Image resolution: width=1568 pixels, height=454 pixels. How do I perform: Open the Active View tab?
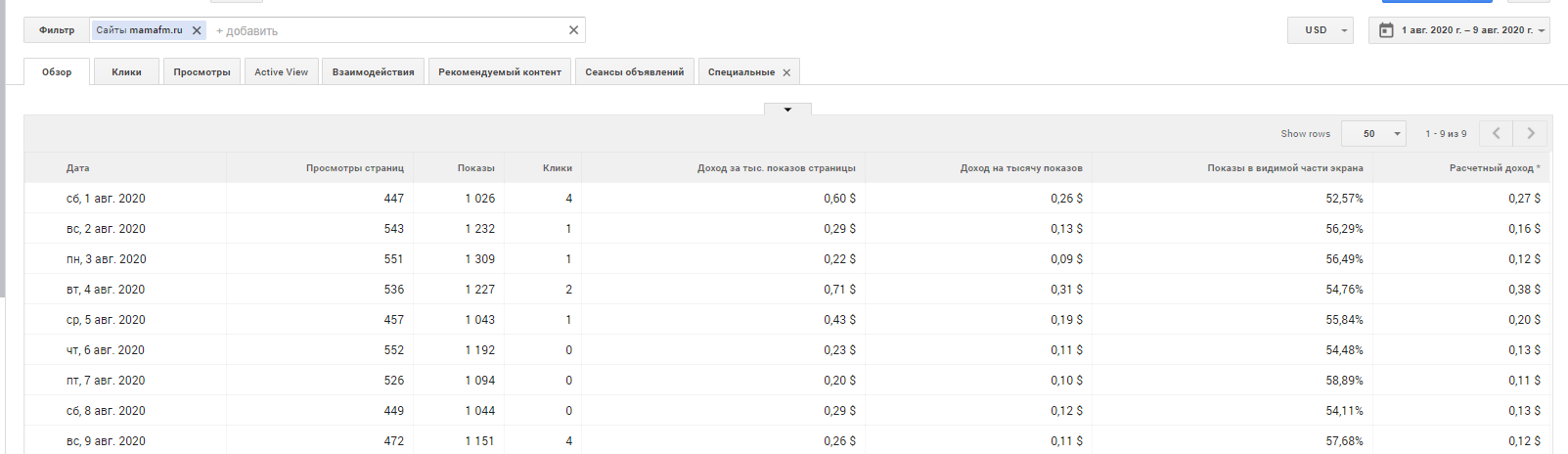(x=281, y=71)
